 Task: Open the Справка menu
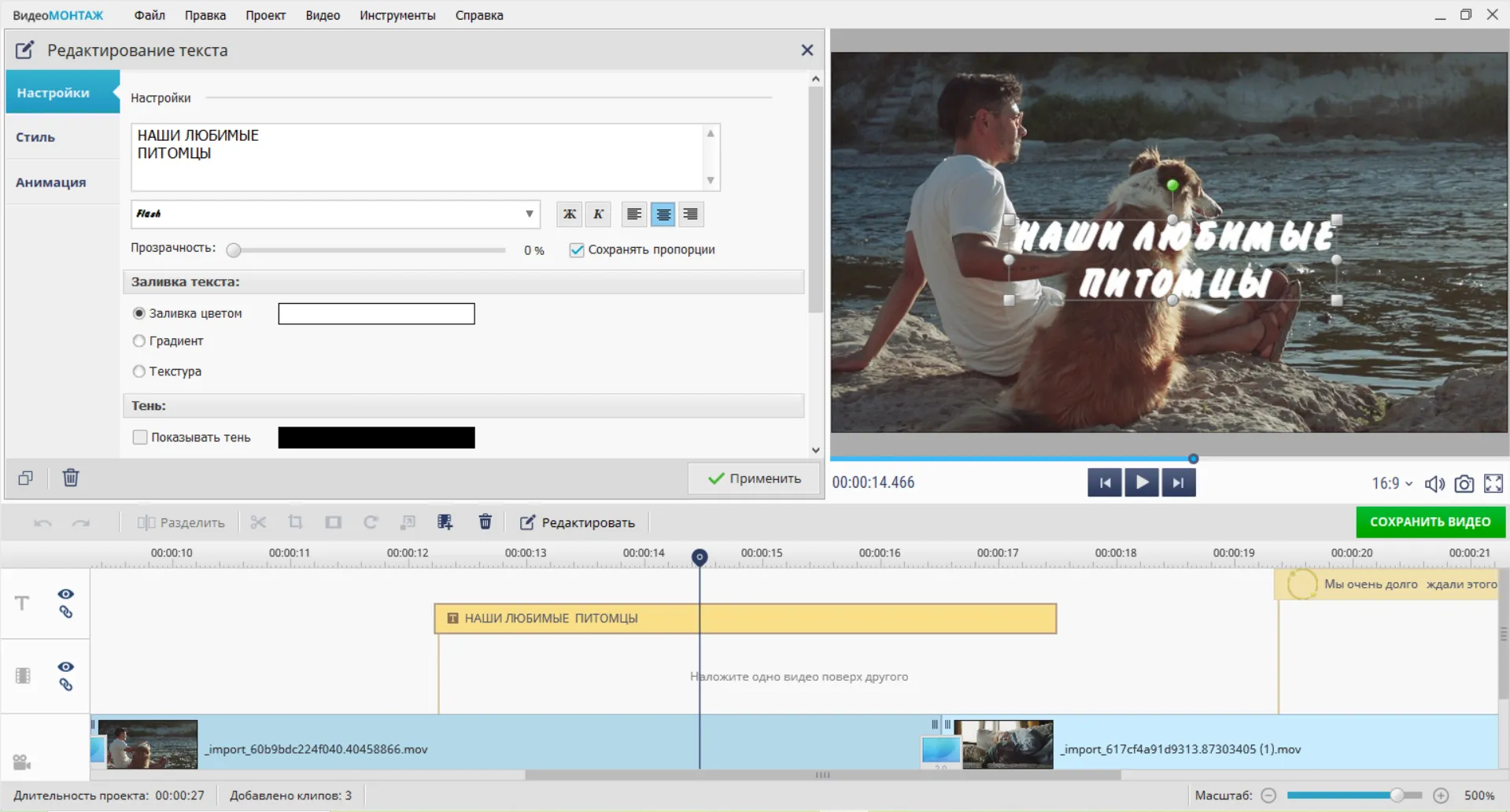click(479, 15)
